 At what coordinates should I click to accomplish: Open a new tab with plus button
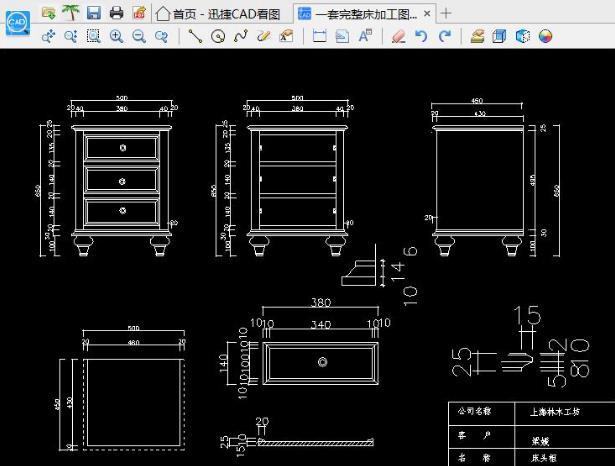coord(446,13)
